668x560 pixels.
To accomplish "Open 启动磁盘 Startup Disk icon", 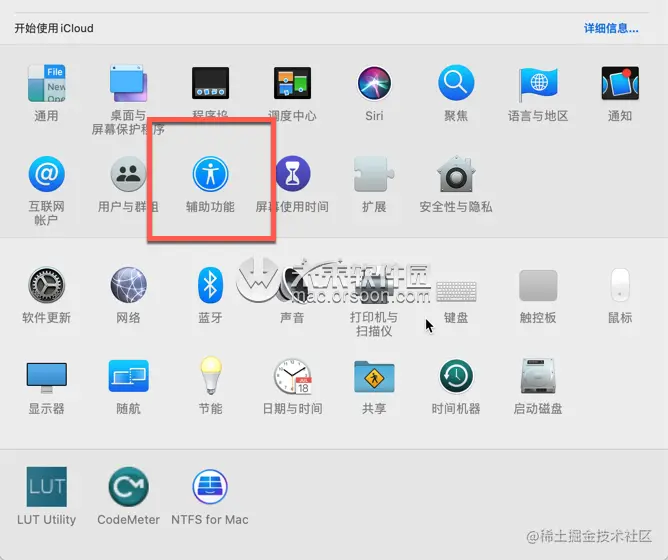I will (538, 376).
